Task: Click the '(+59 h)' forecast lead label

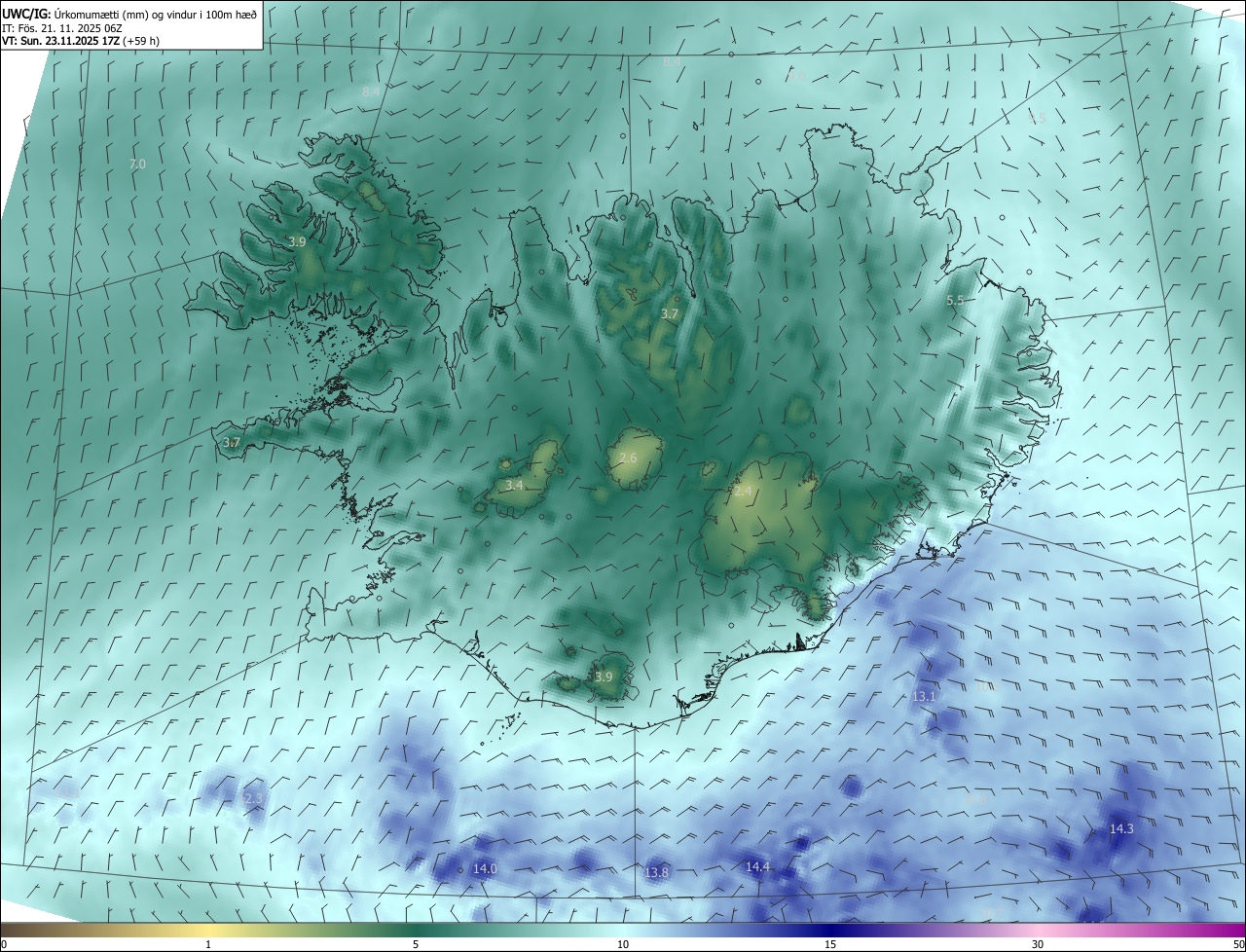Action: click(141, 41)
